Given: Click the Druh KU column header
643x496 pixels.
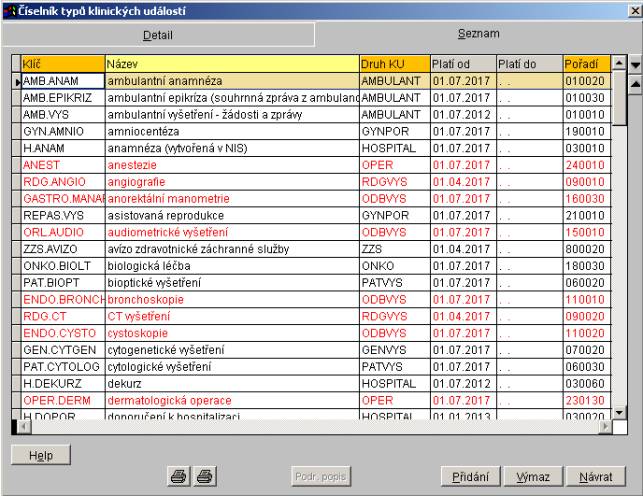Looking at the screenshot, I should tap(394, 64).
